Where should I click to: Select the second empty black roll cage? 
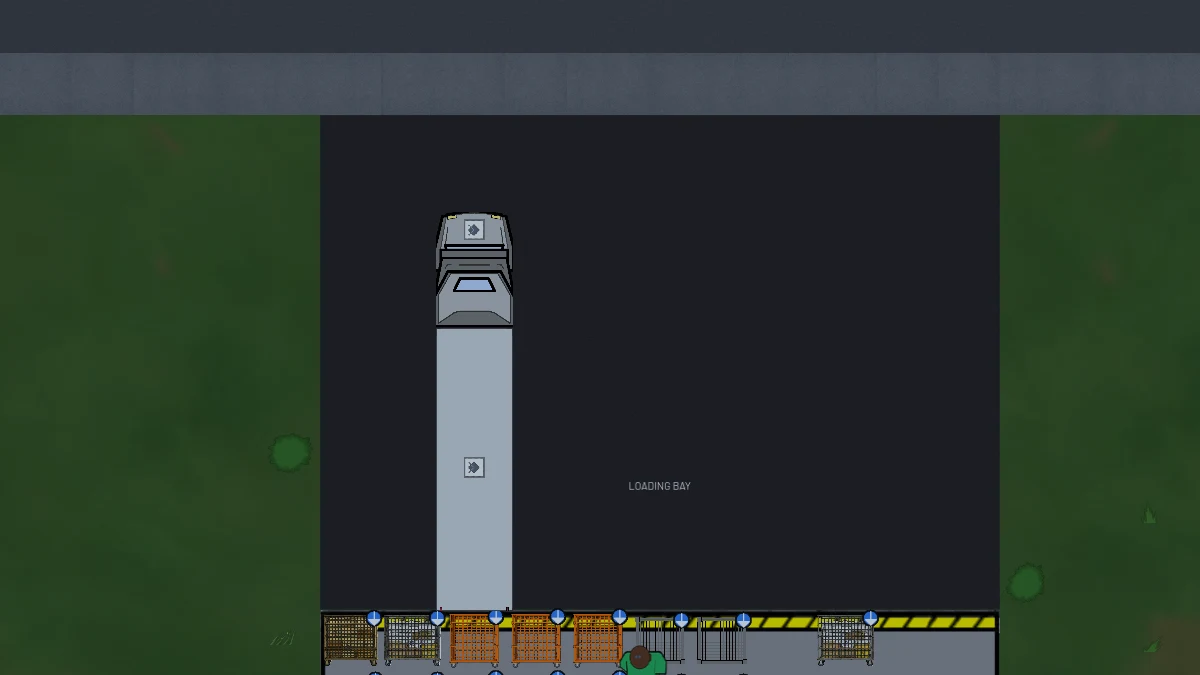coord(722,640)
